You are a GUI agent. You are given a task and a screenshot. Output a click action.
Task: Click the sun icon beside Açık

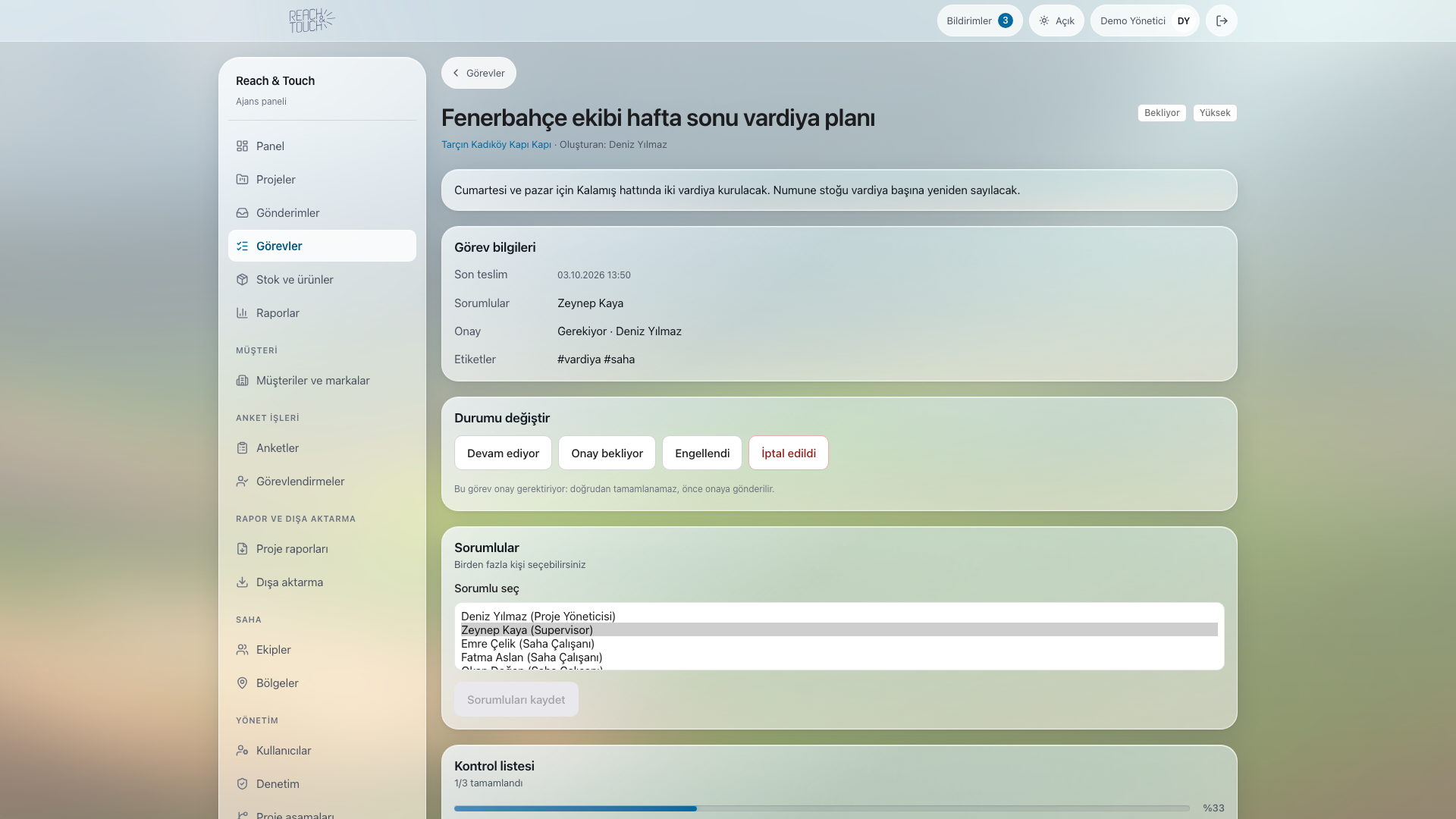(1044, 20)
